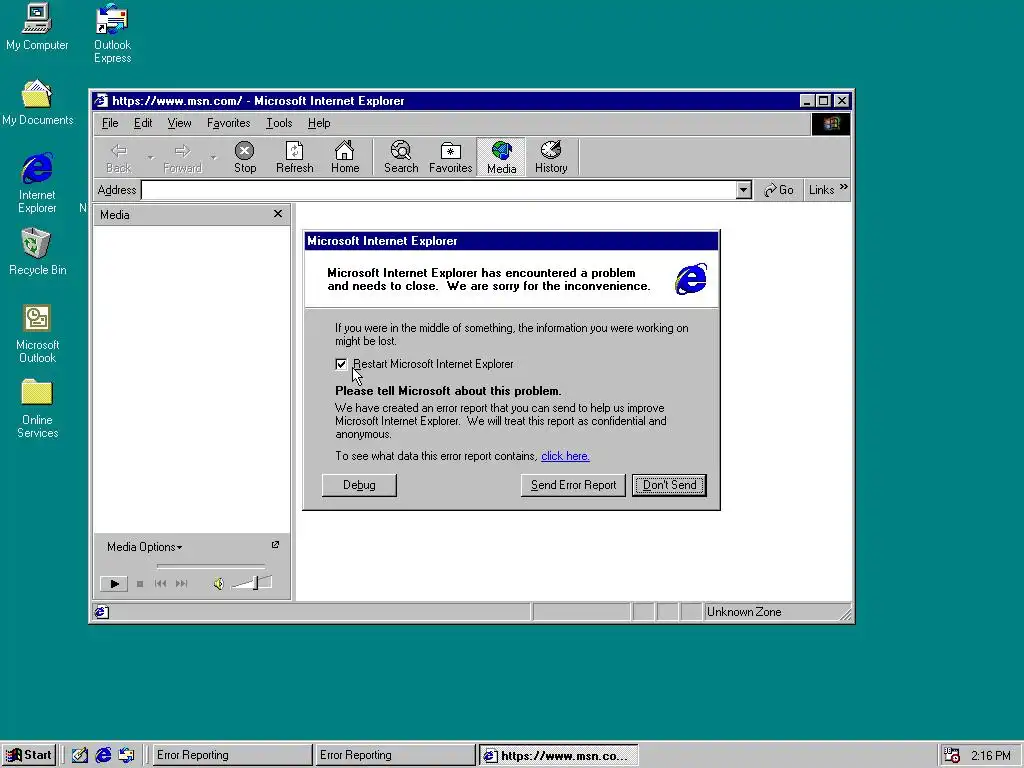
Task: Skip to next media track
Action: coord(182,584)
